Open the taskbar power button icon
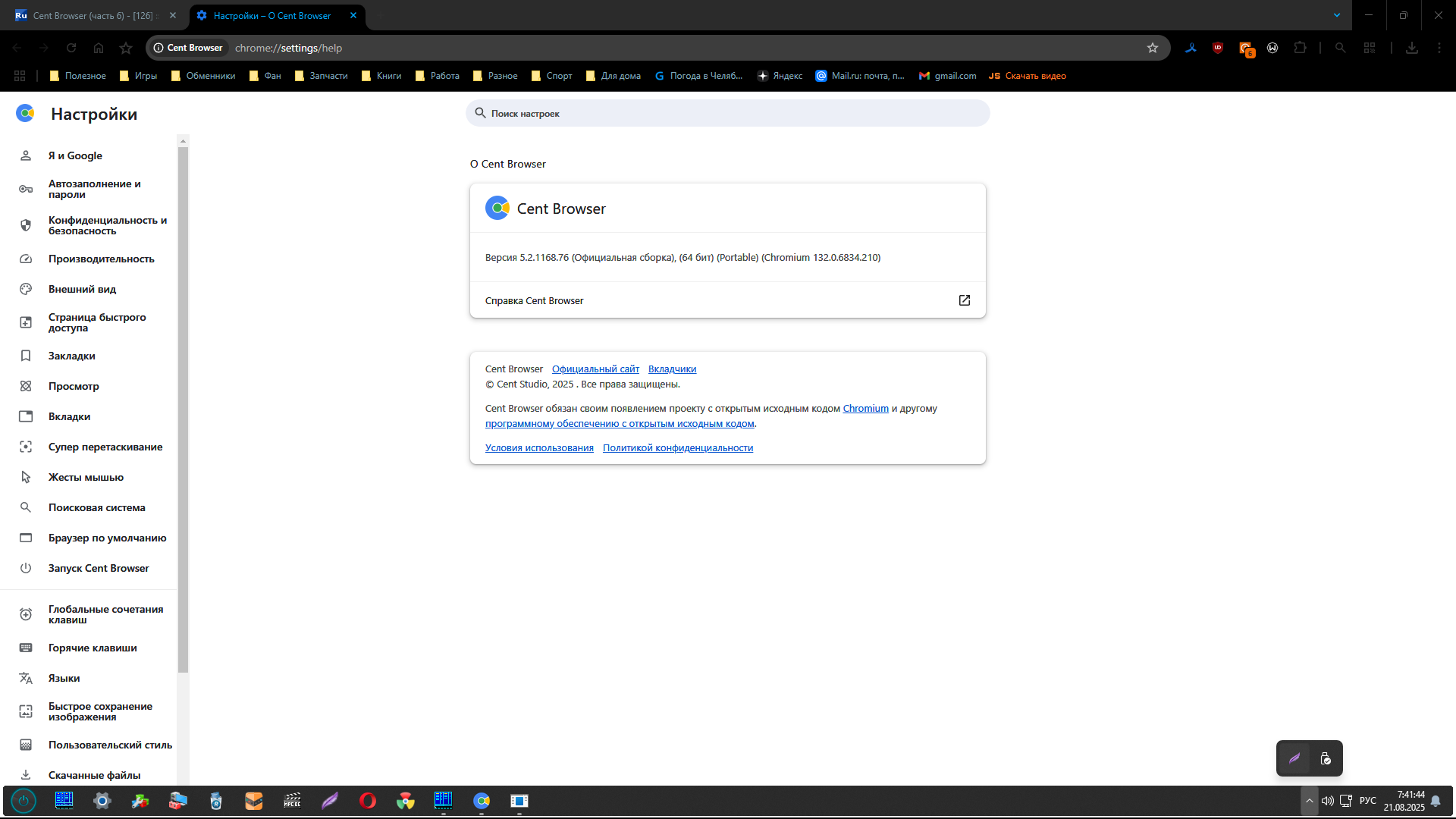This screenshot has height=819, width=1456. tap(24, 801)
